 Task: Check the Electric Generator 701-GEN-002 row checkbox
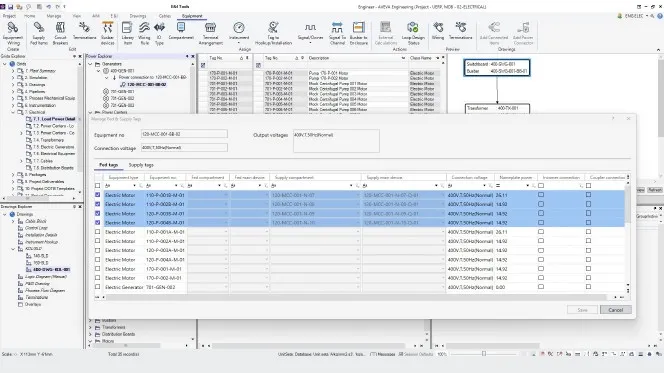[x=98, y=287]
